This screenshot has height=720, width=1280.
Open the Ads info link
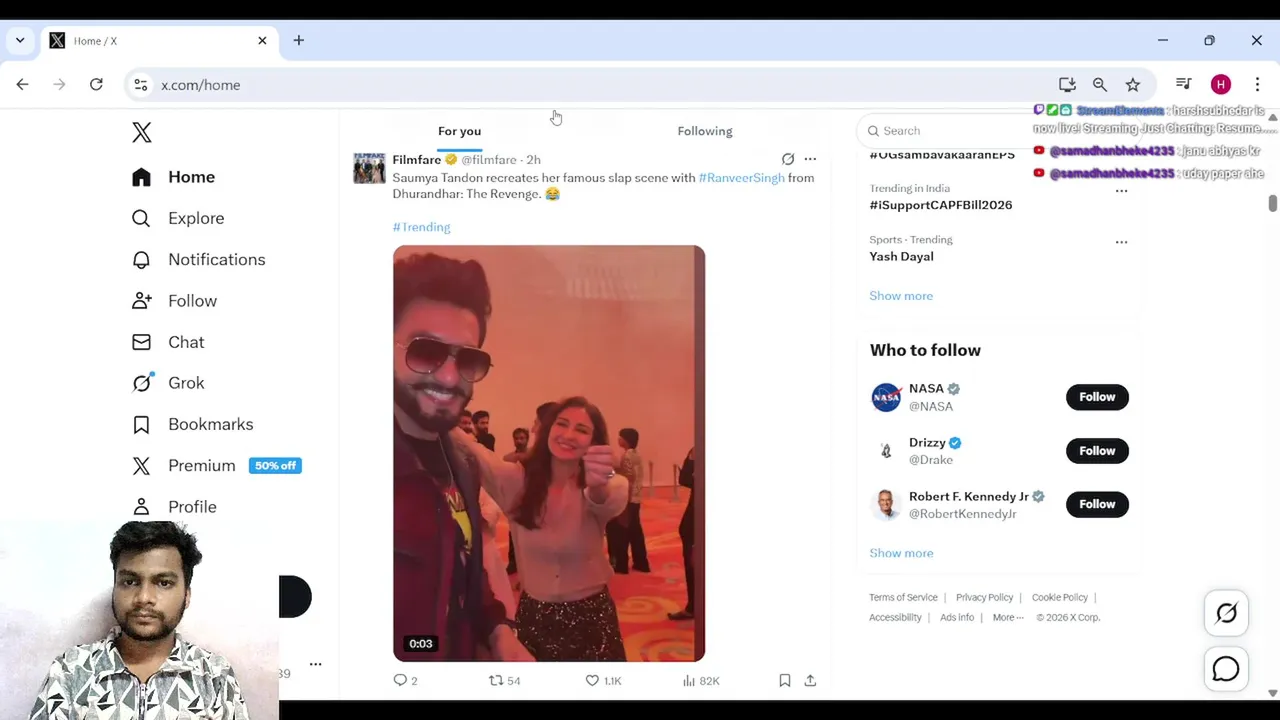957,618
